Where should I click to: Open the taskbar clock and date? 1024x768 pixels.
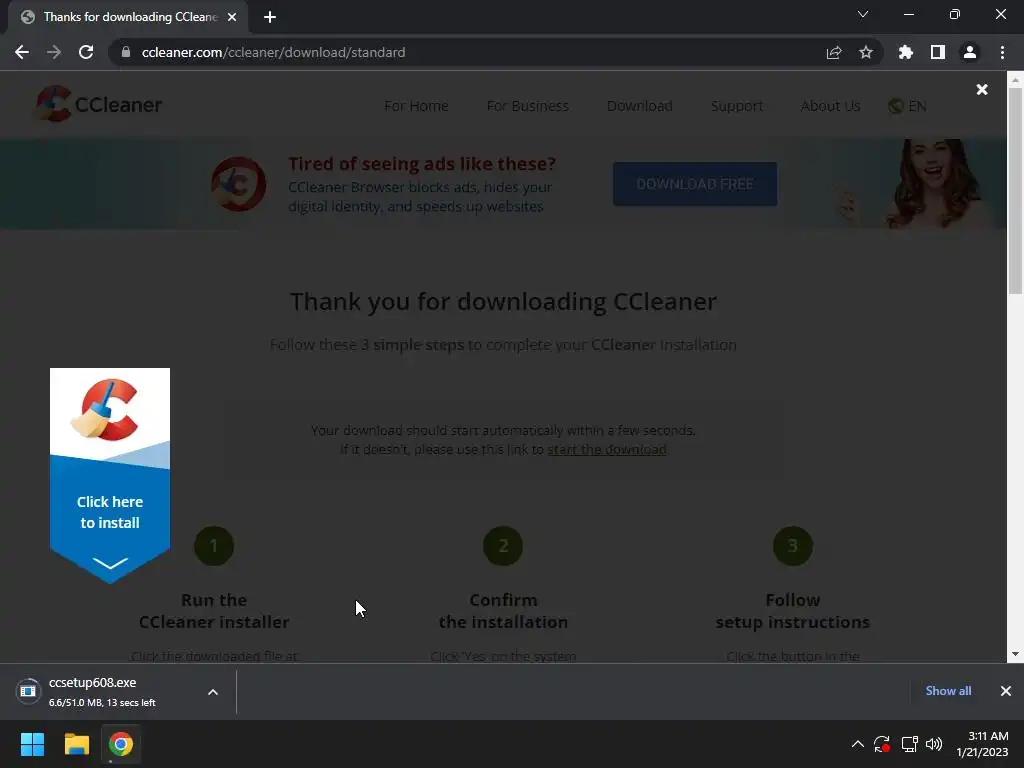pos(982,744)
